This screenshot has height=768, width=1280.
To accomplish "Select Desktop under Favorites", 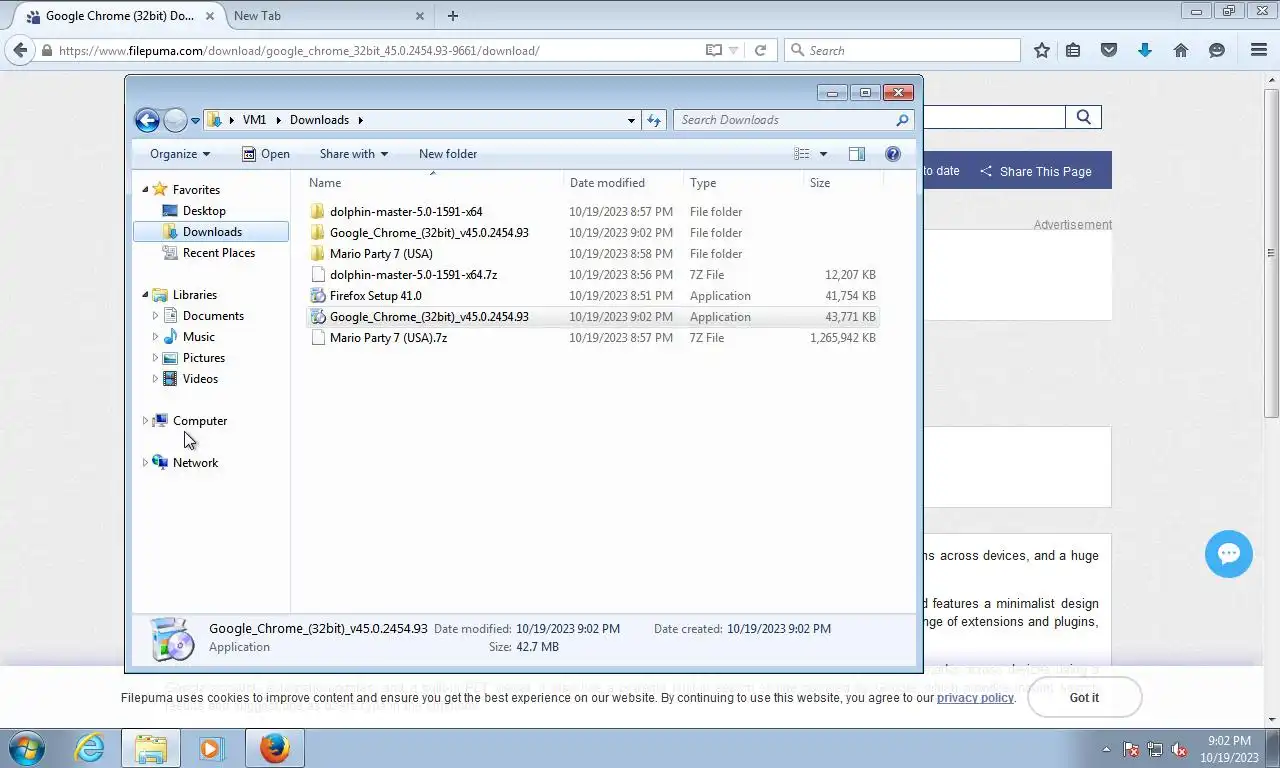I will pyautogui.click(x=204, y=211).
